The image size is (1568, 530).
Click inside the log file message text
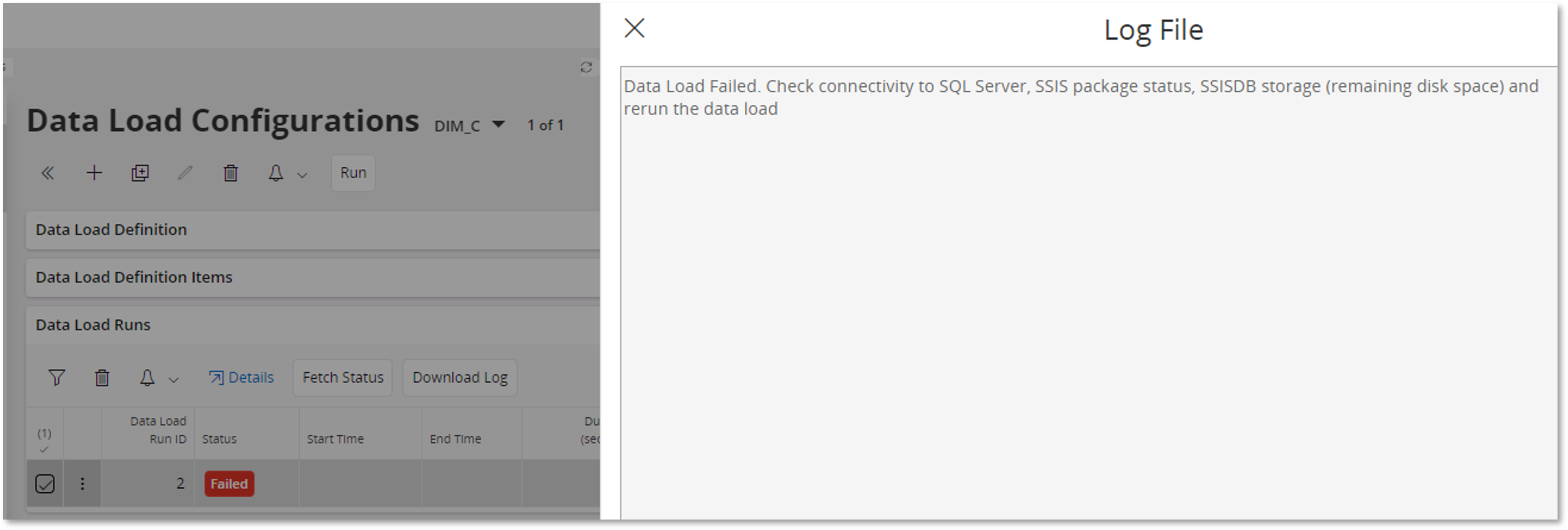[1081, 97]
